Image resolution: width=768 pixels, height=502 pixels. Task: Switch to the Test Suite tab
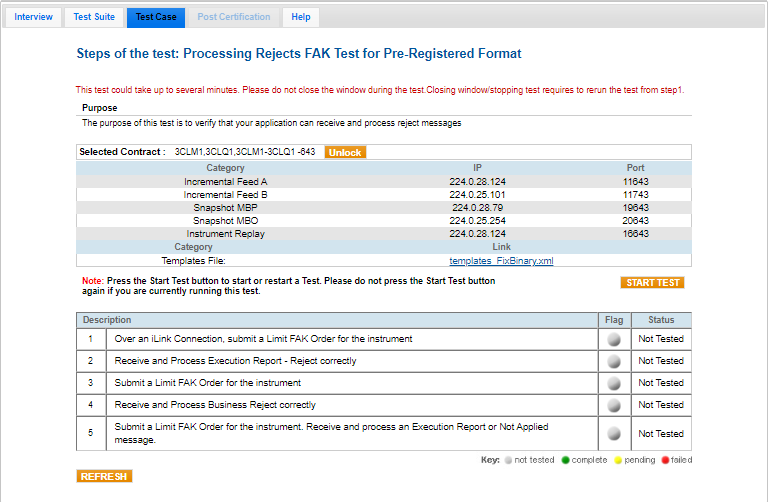(x=95, y=17)
